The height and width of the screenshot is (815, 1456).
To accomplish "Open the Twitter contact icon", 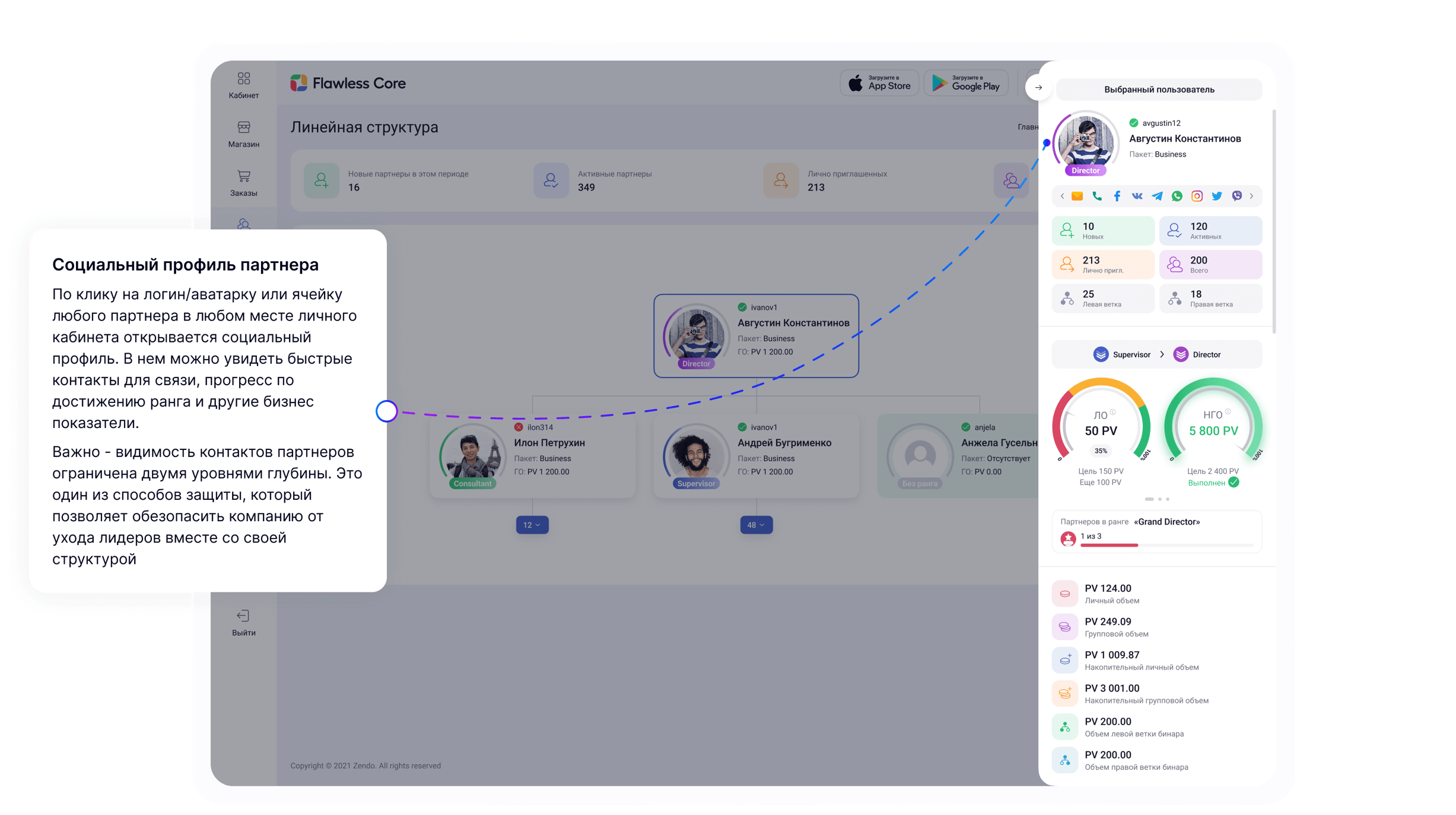I will click(x=1217, y=196).
